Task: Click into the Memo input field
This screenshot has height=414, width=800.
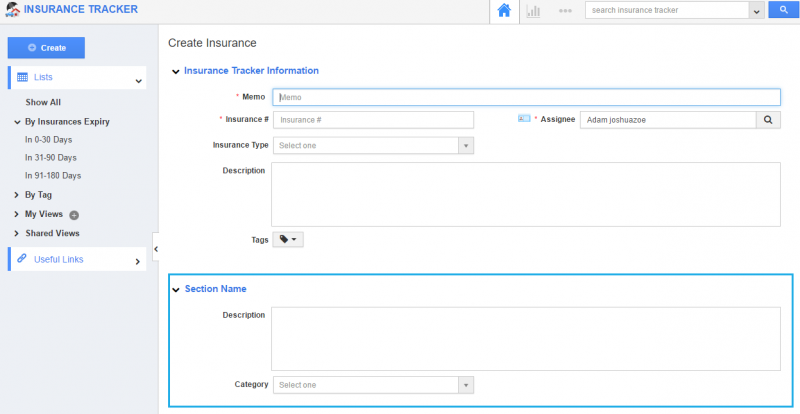Action: (x=525, y=98)
